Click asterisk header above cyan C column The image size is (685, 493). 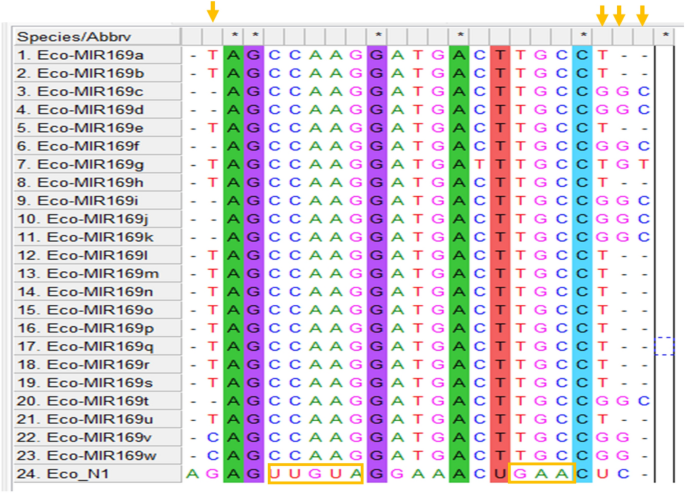click(x=583, y=36)
